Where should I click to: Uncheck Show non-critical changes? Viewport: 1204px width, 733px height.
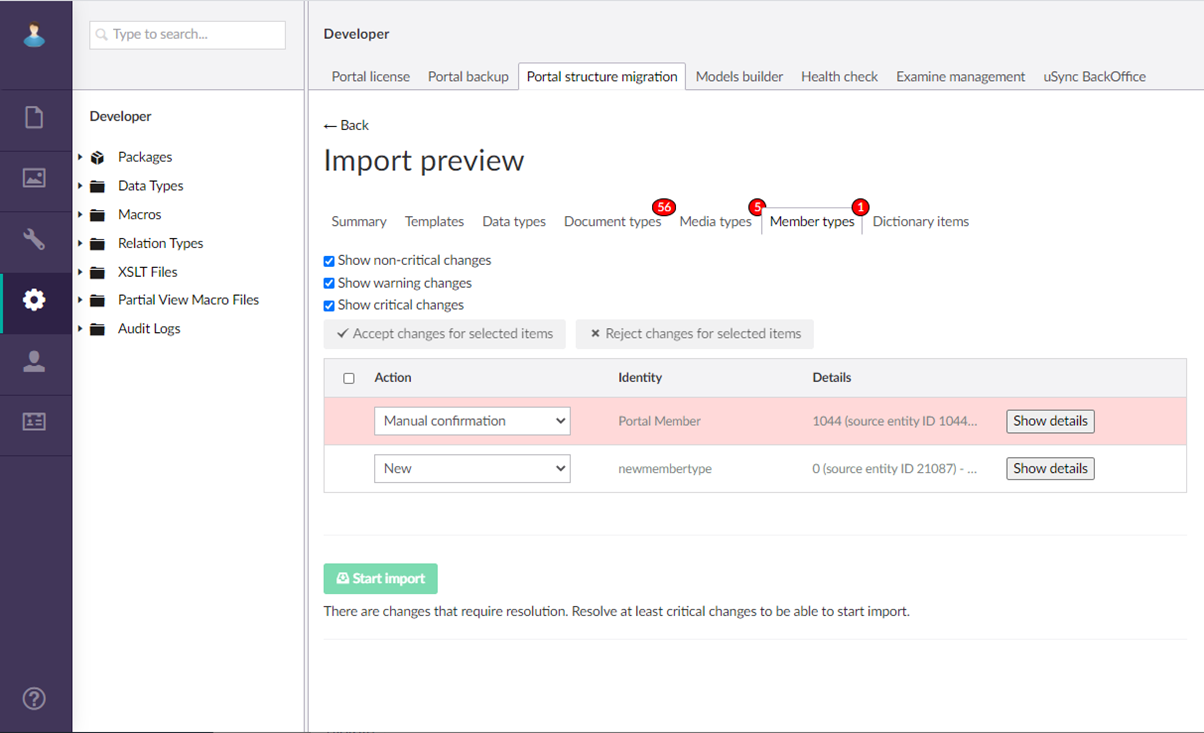tap(329, 261)
